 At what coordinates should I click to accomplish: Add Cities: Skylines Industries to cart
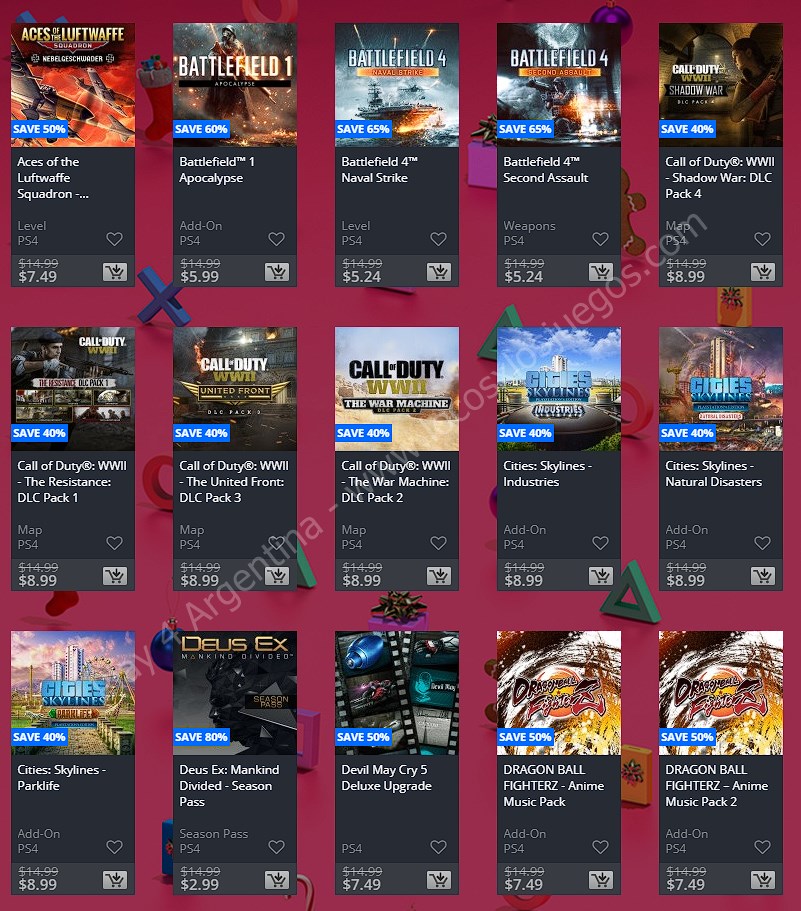coord(601,575)
